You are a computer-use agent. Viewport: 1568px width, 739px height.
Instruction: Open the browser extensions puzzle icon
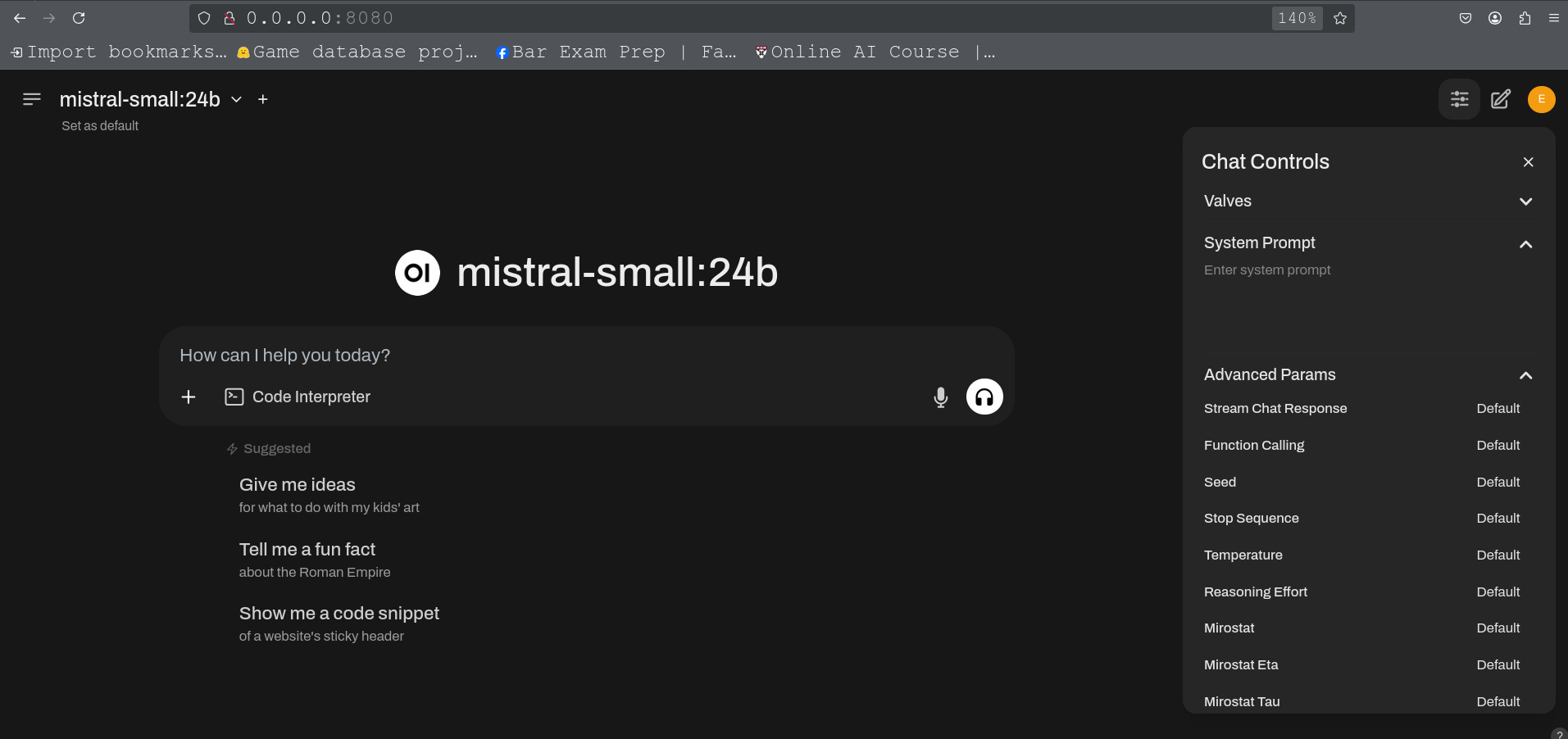coord(1525,18)
